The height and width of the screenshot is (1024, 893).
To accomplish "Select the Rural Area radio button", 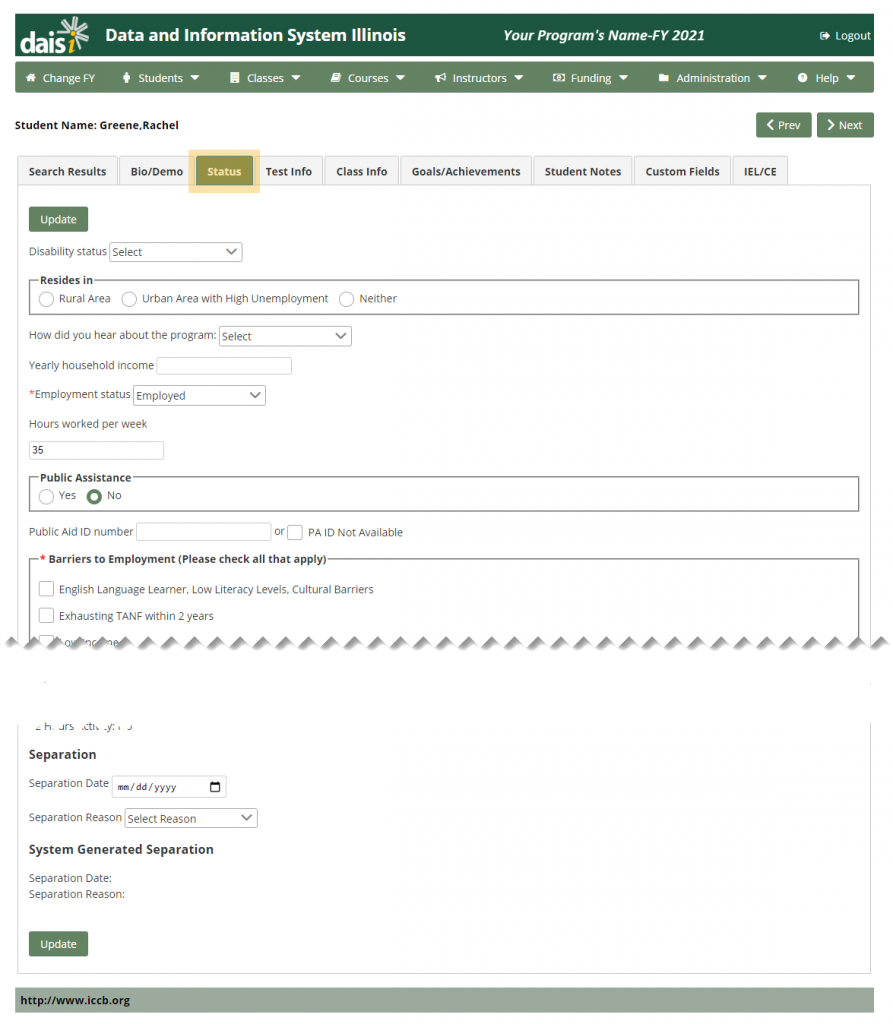I will click(x=46, y=298).
